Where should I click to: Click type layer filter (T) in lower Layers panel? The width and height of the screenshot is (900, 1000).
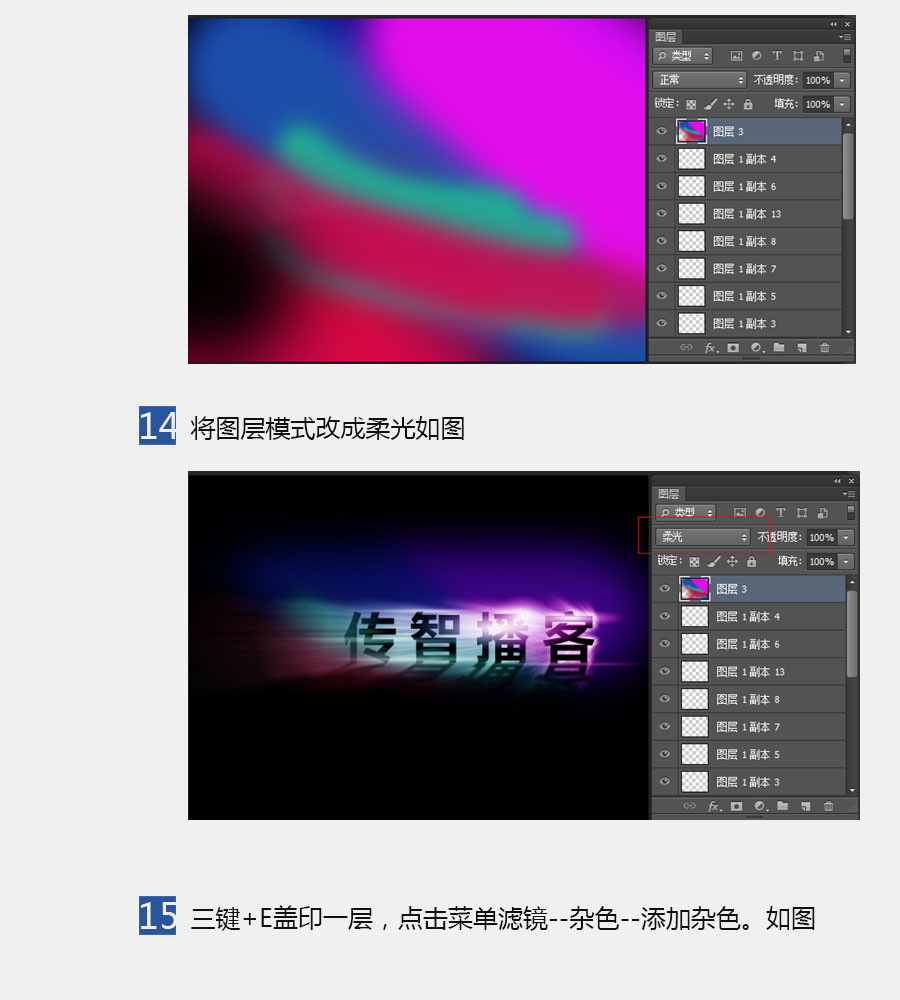click(x=781, y=513)
